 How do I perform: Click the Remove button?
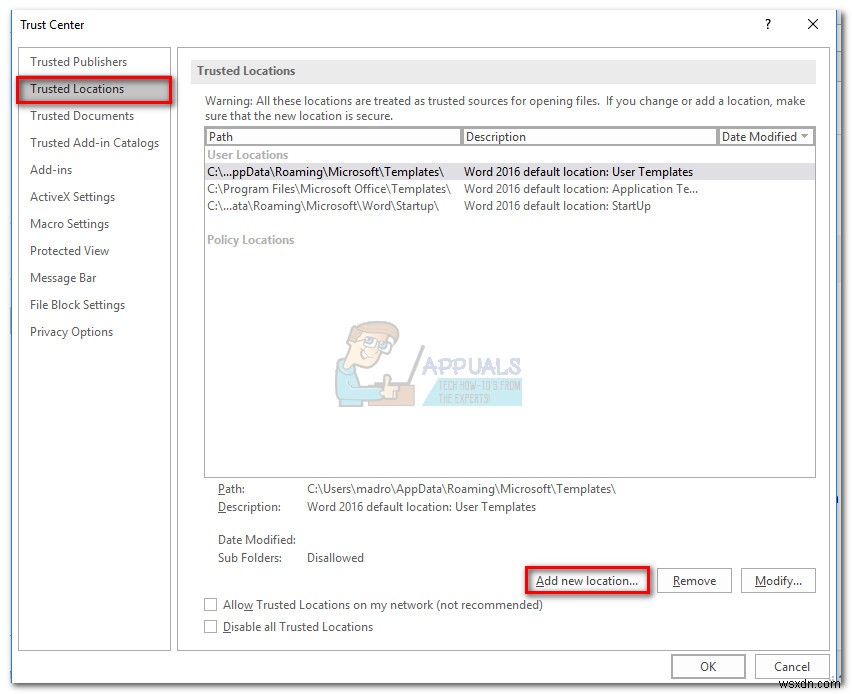pos(694,580)
